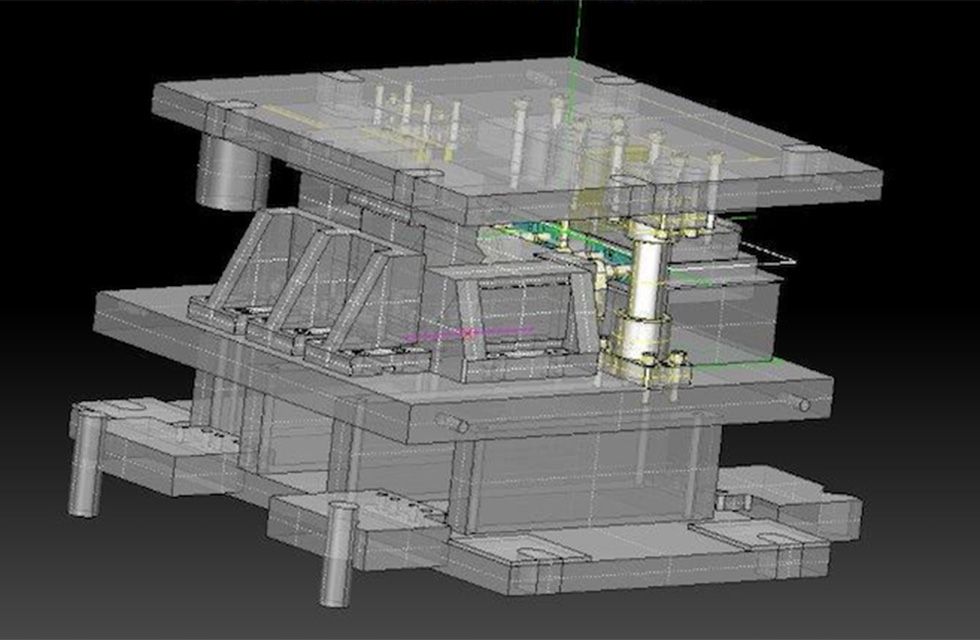Click the dowel pin on the middle plate's front edge
Screen dimensions: 980x640
[464, 424]
